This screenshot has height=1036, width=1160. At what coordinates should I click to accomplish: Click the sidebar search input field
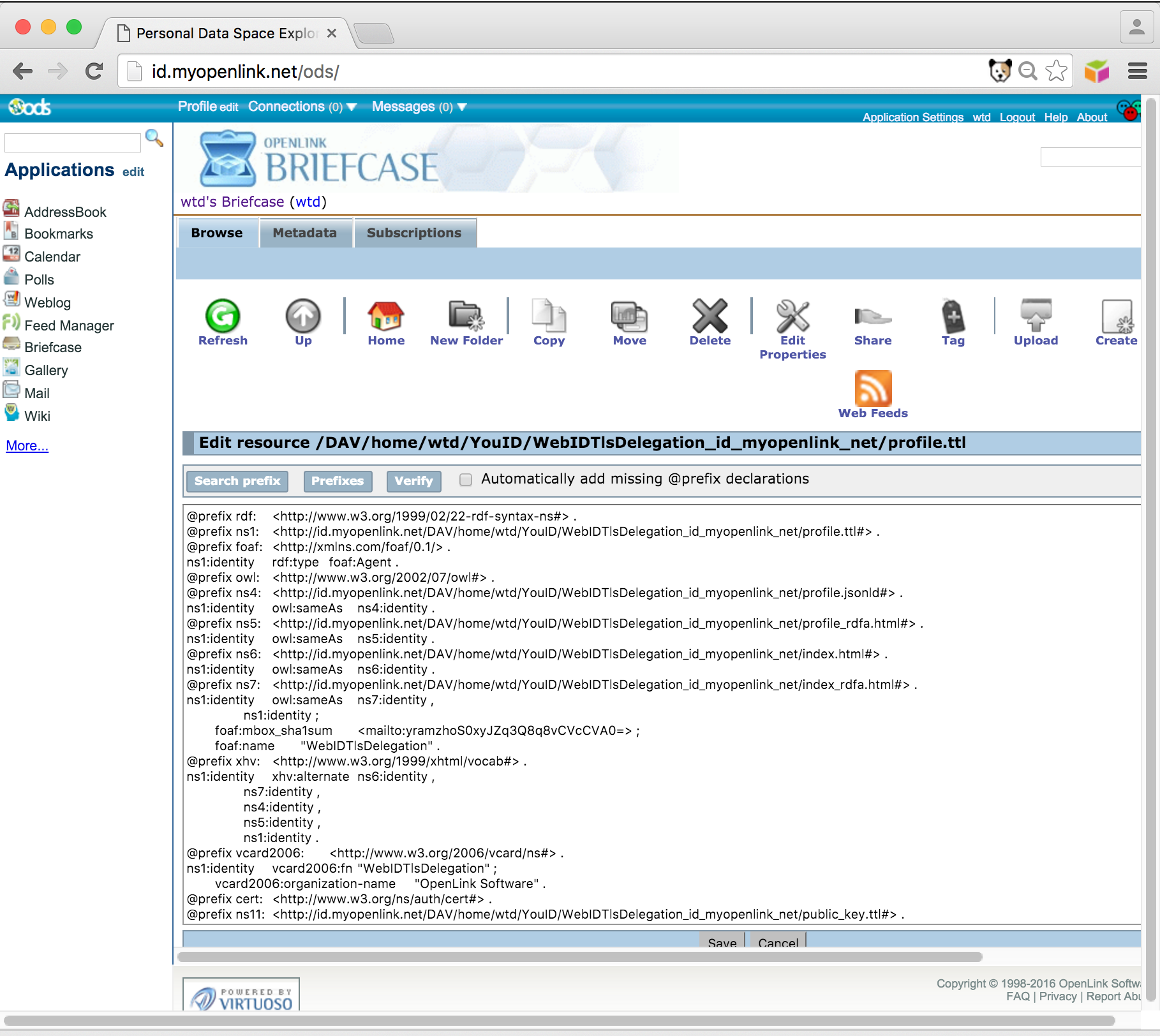72,142
